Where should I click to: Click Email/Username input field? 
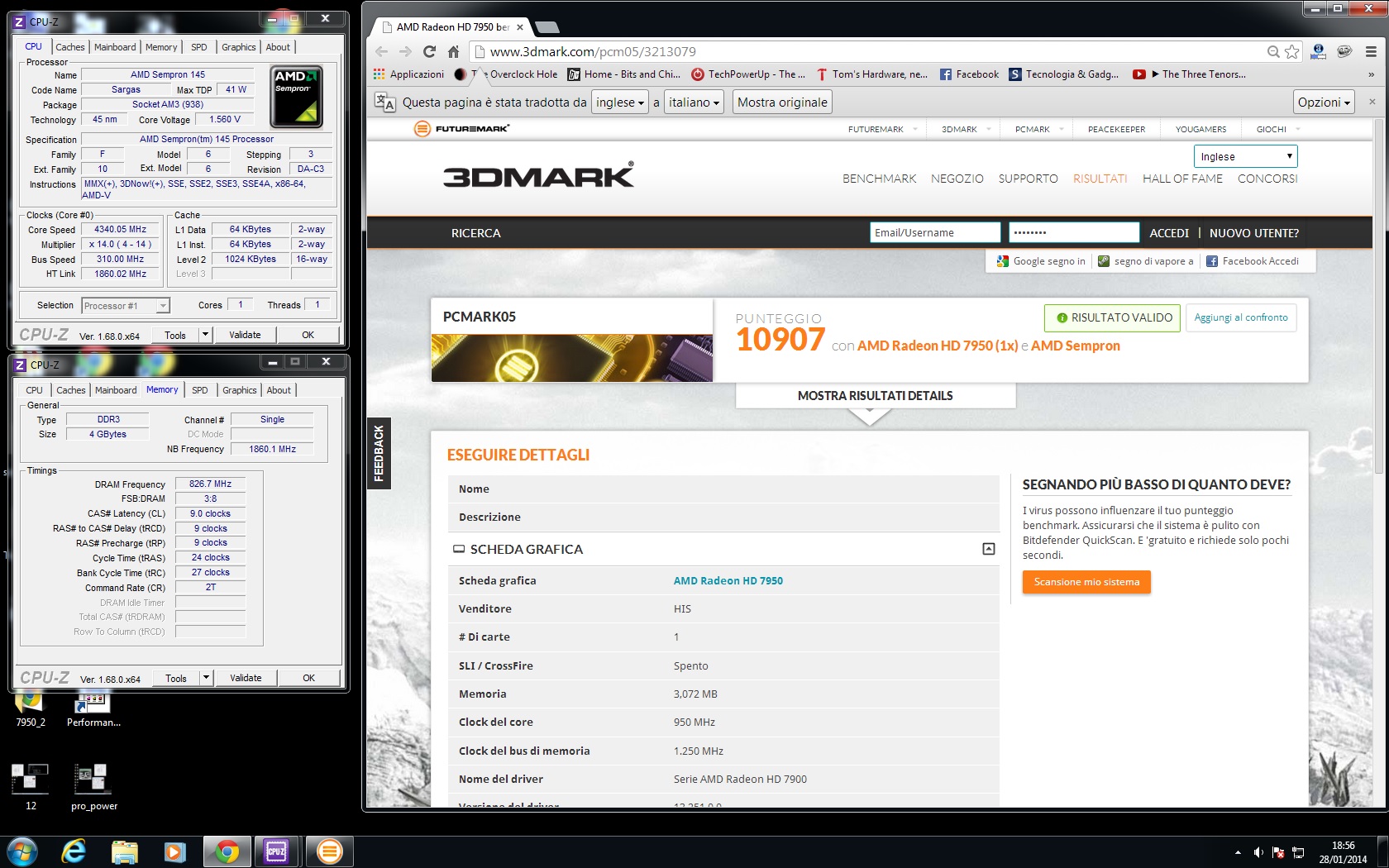click(x=935, y=232)
